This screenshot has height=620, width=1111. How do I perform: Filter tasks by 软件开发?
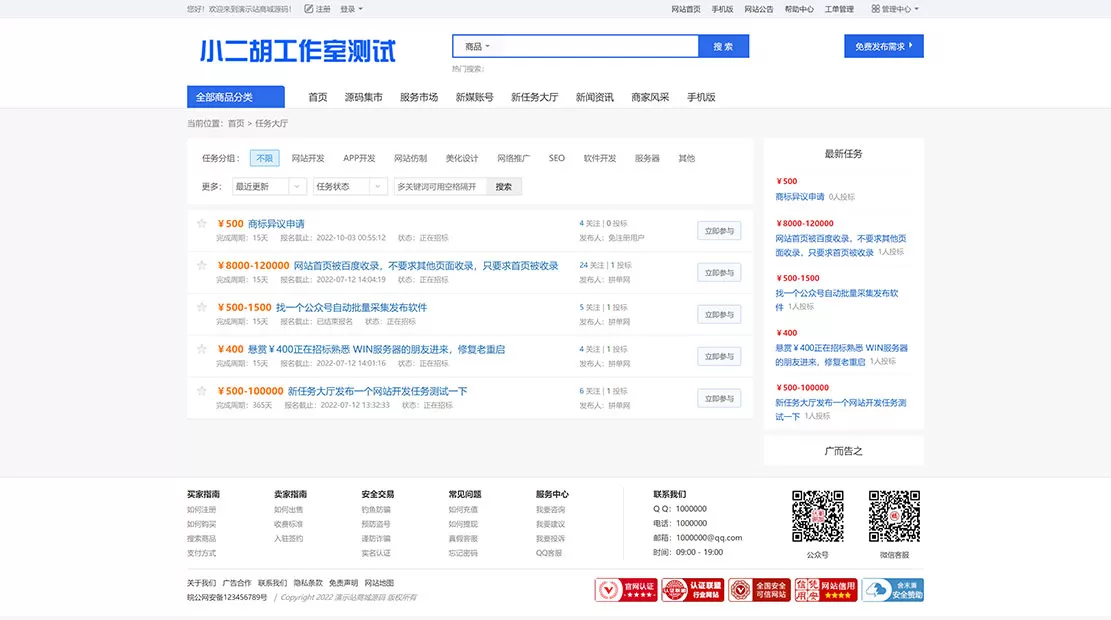coord(599,158)
